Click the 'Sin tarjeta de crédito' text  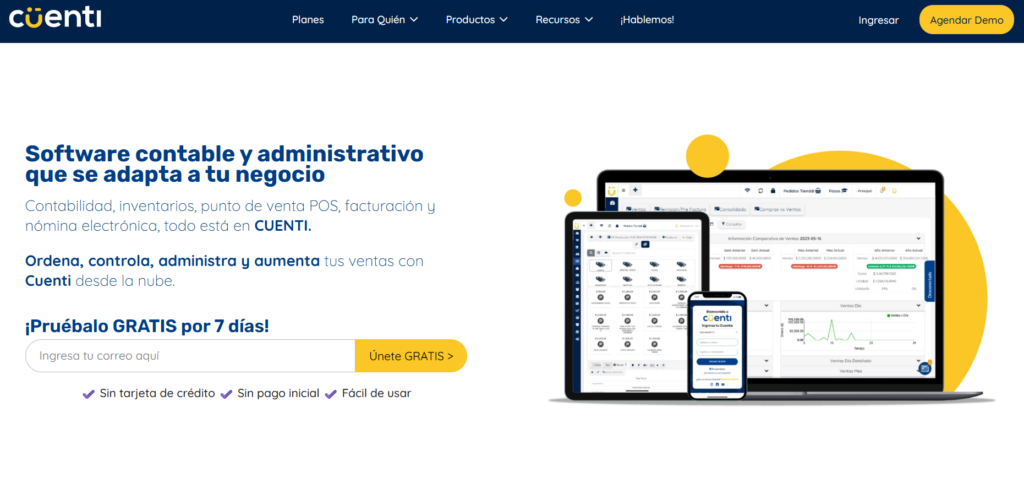[x=157, y=393]
